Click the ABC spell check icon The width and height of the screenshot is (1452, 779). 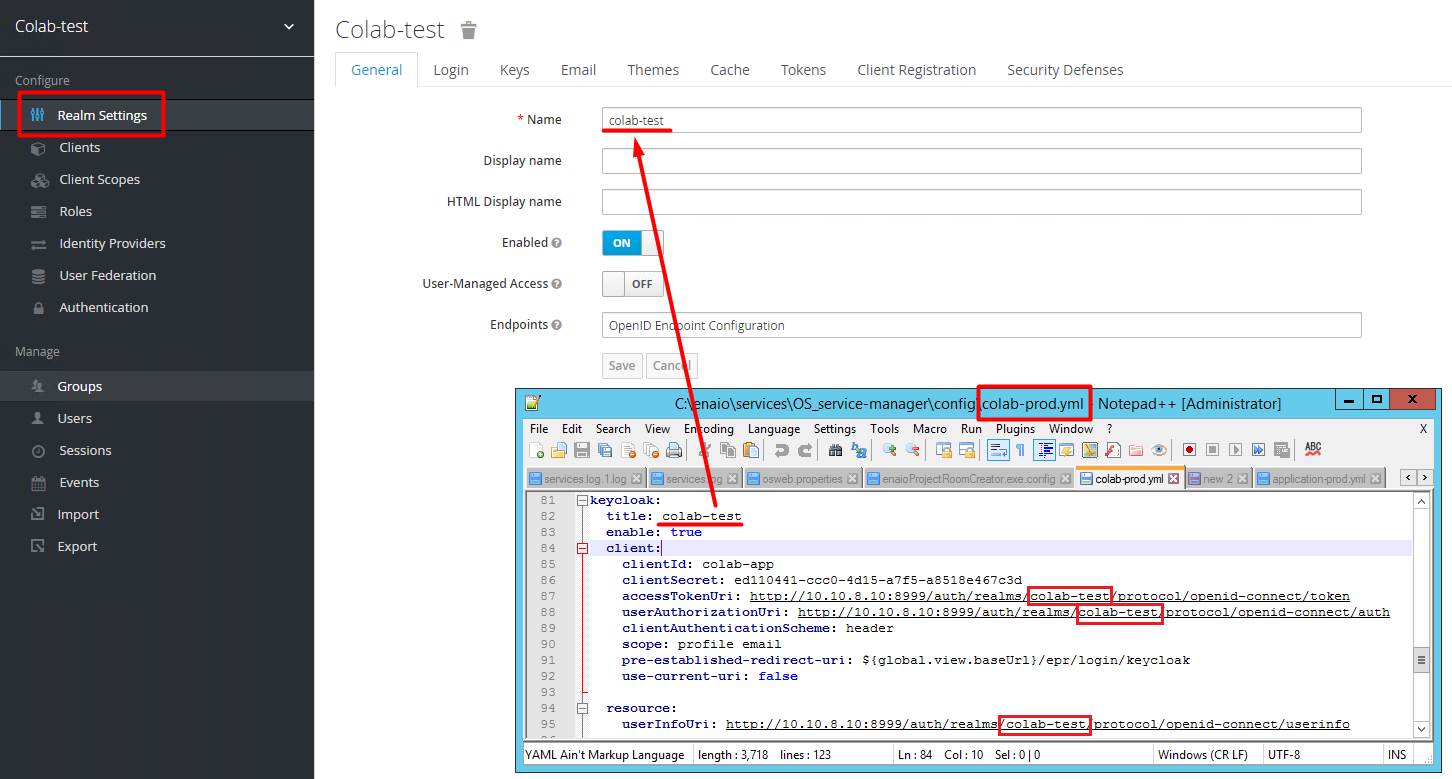point(1313,450)
